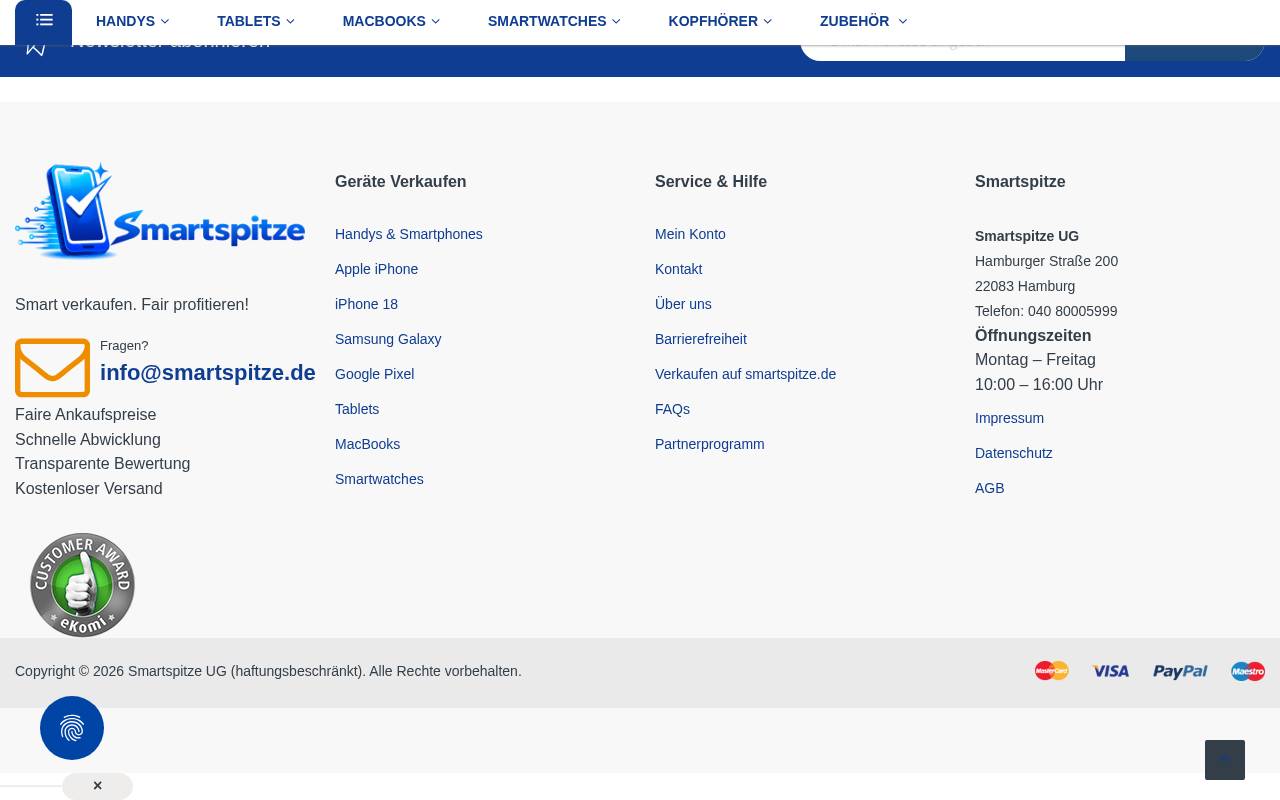Expand the MACBOOKS dropdown menu

click(x=391, y=21)
